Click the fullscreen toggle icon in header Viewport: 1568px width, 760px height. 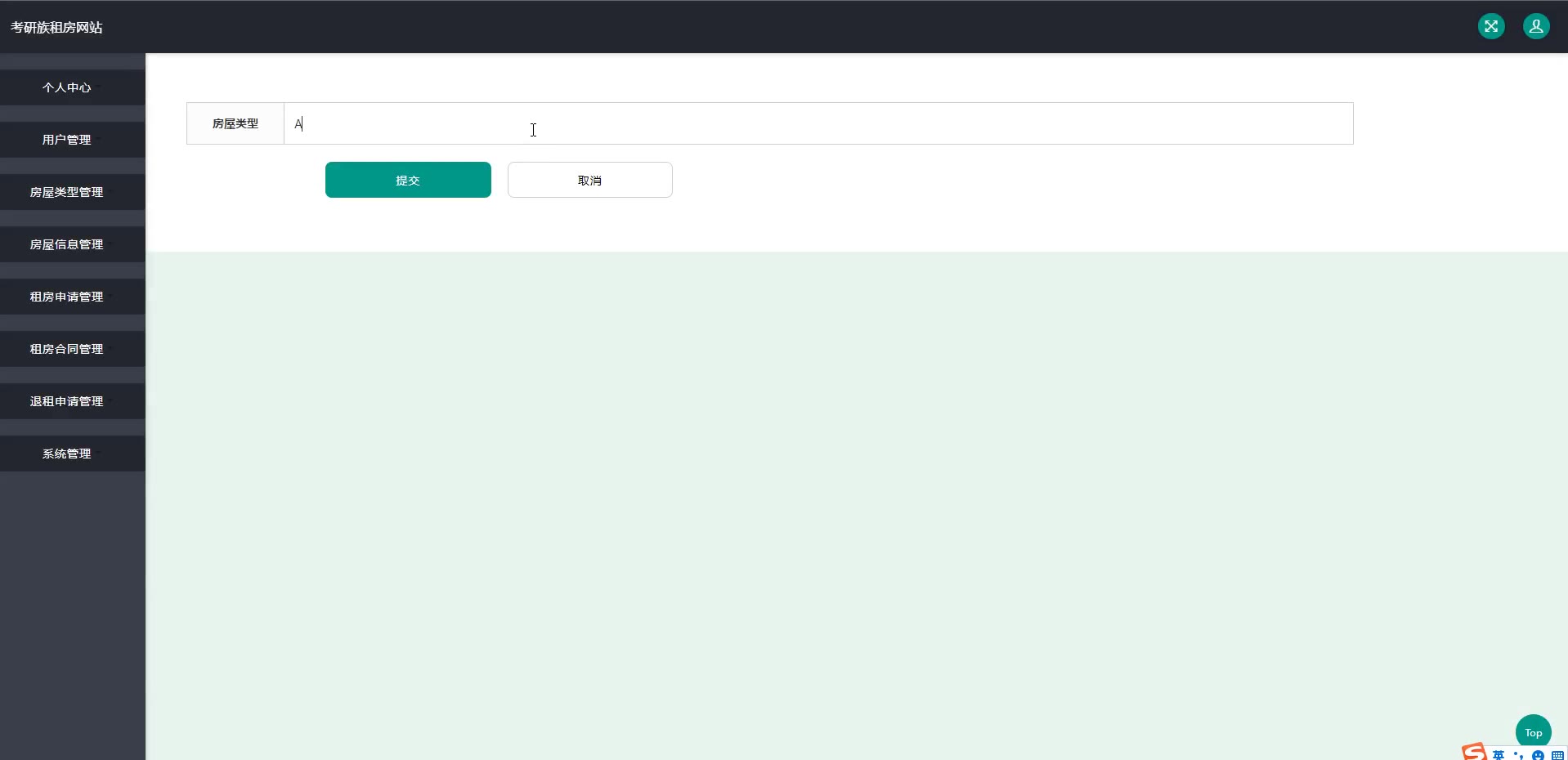pos(1491,26)
